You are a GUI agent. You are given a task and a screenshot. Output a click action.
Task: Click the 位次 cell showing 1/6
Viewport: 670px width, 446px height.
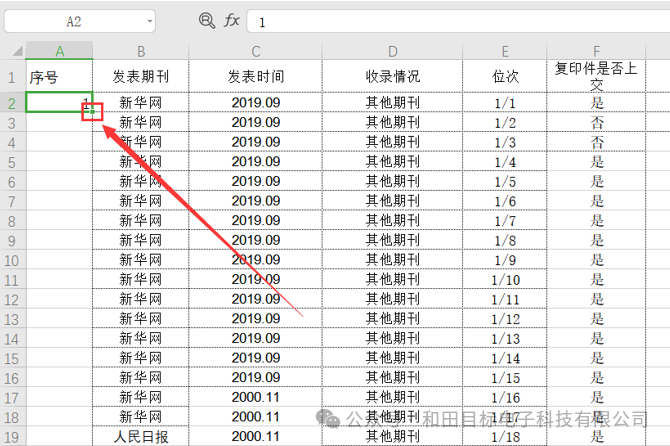(x=505, y=201)
